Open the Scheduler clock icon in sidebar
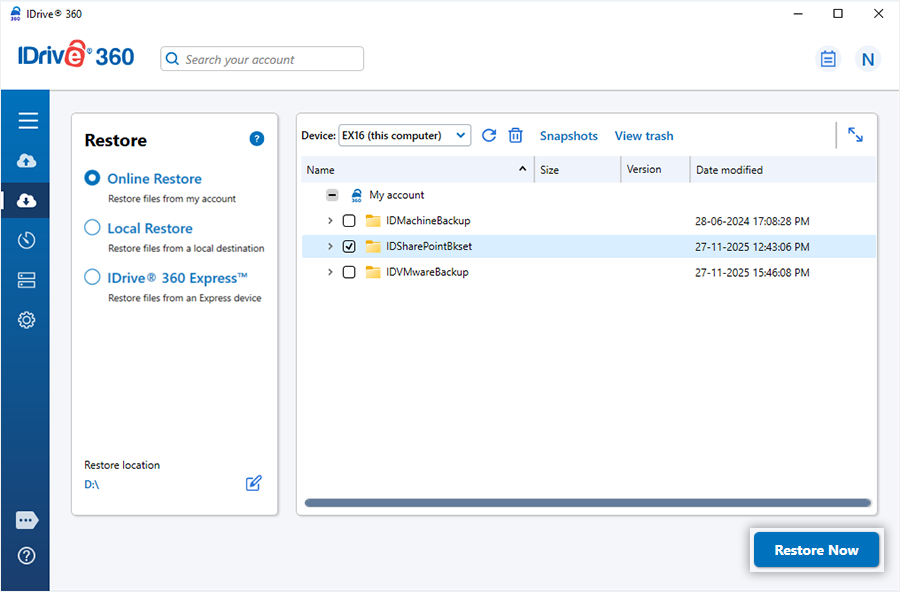The image size is (900, 592). click(27, 240)
